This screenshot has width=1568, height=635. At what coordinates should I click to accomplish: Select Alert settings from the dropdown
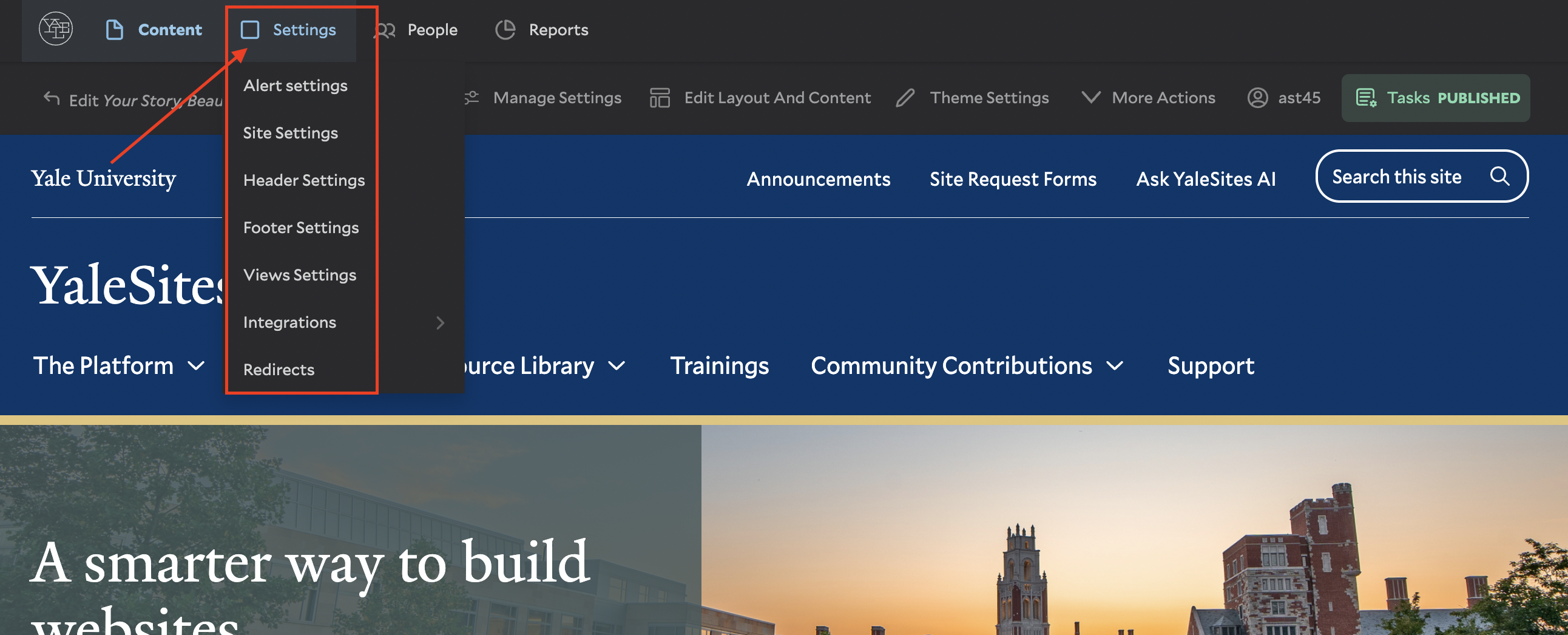point(296,85)
